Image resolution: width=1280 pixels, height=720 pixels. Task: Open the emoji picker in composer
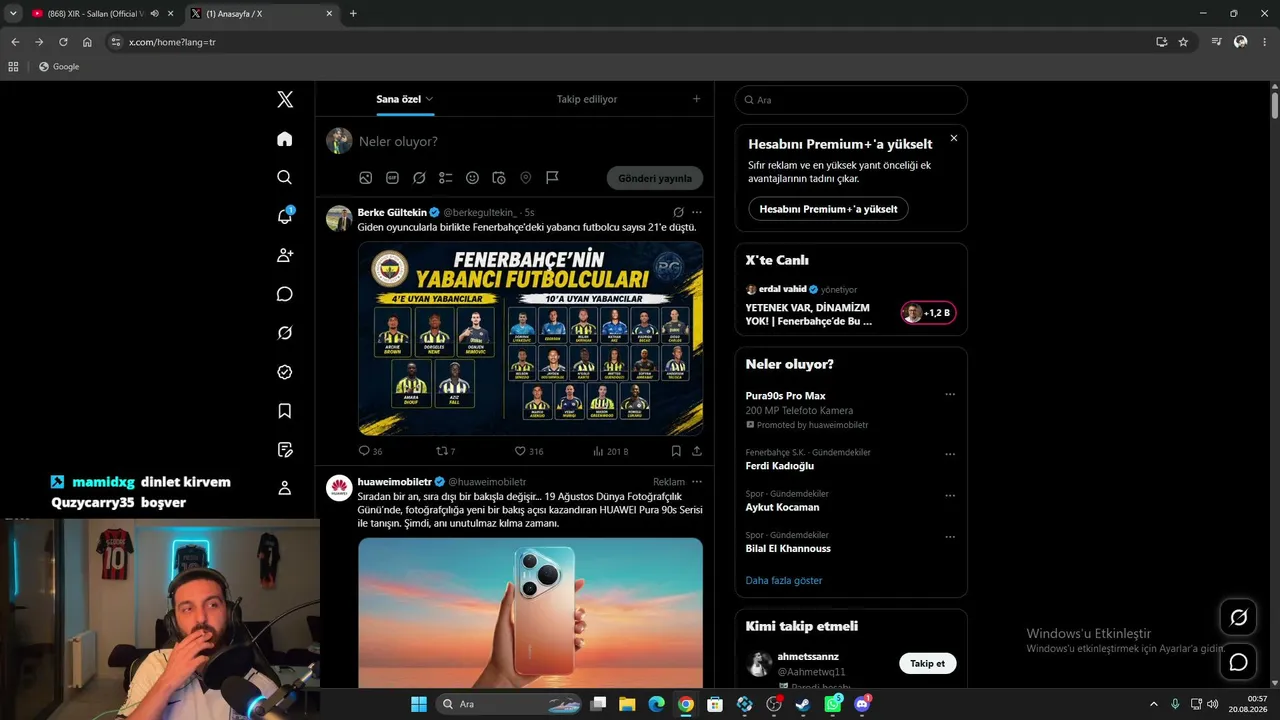pos(472,178)
